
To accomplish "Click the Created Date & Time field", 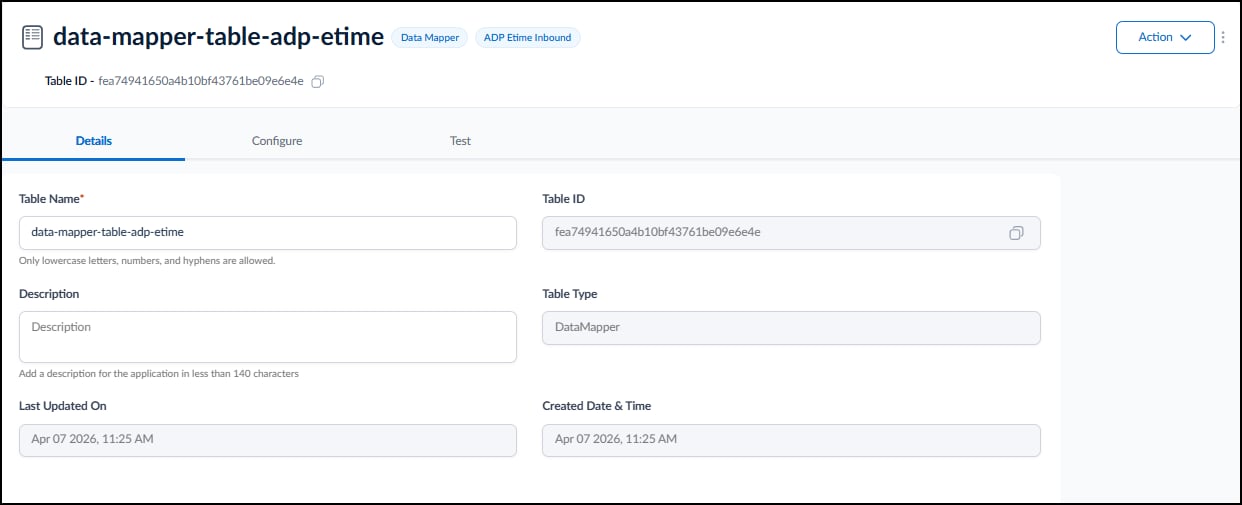I will (791, 440).
